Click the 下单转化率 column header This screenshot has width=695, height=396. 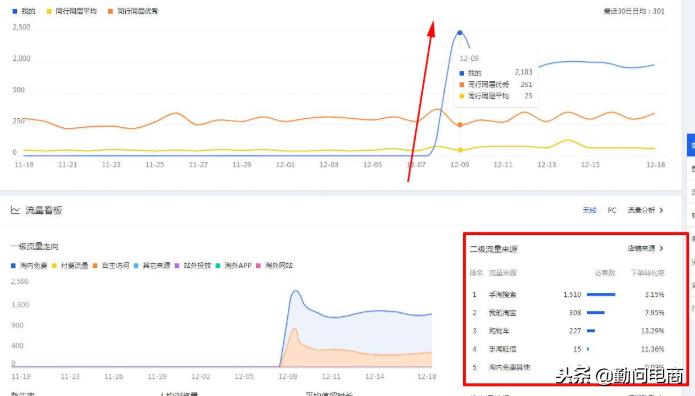[648, 273]
